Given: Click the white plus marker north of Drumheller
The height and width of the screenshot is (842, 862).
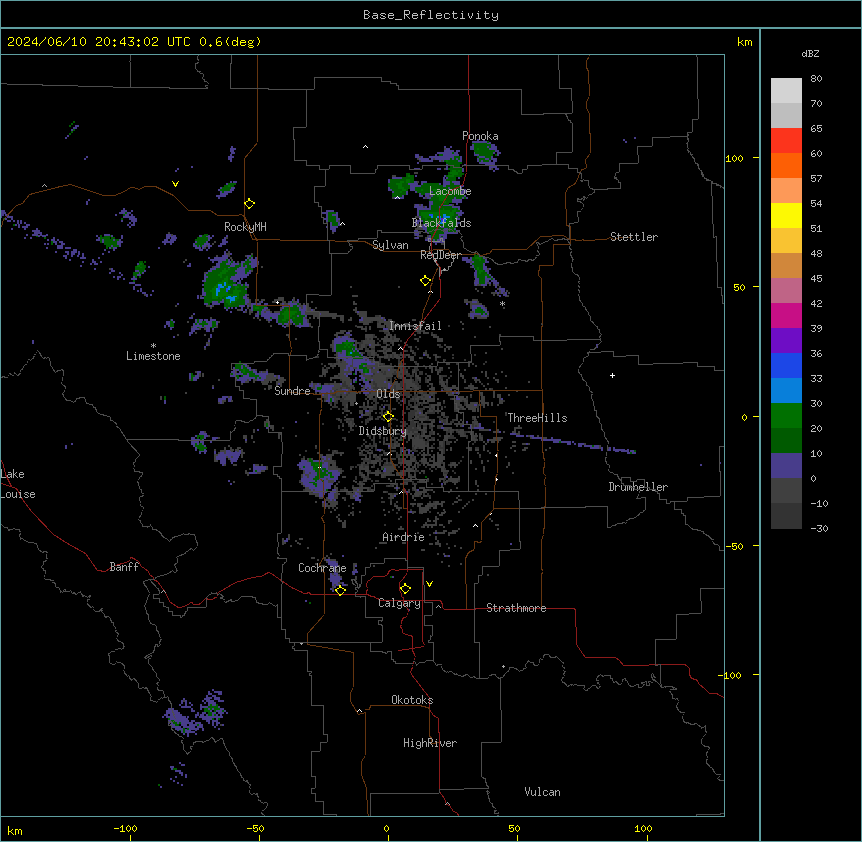Looking at the screenshot, I should [x=612, y=375].
